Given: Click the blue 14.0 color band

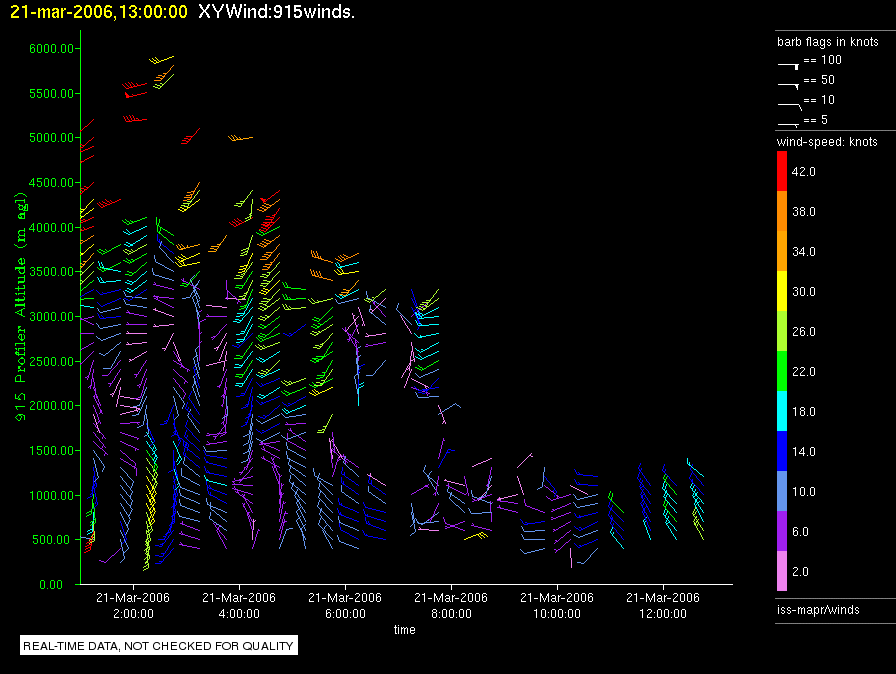Looking at the screenshot, I should coord(782,451).
